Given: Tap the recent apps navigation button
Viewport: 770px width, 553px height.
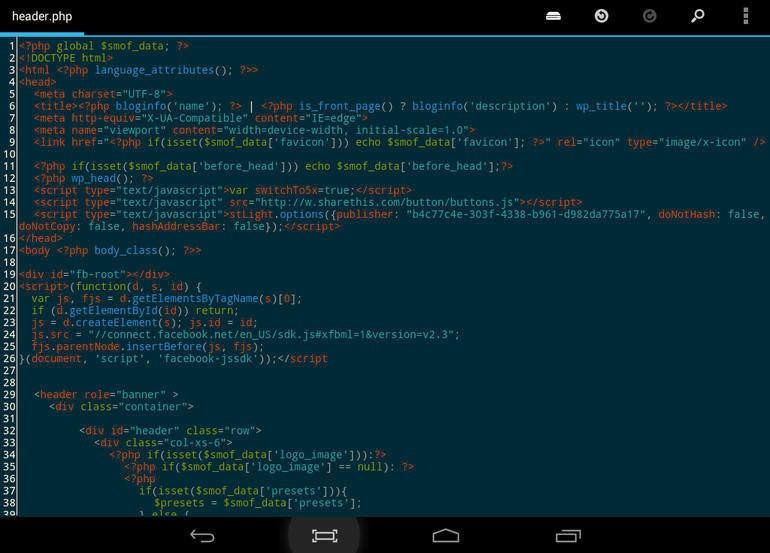Looking at the screenshot, I should point(568,536).
